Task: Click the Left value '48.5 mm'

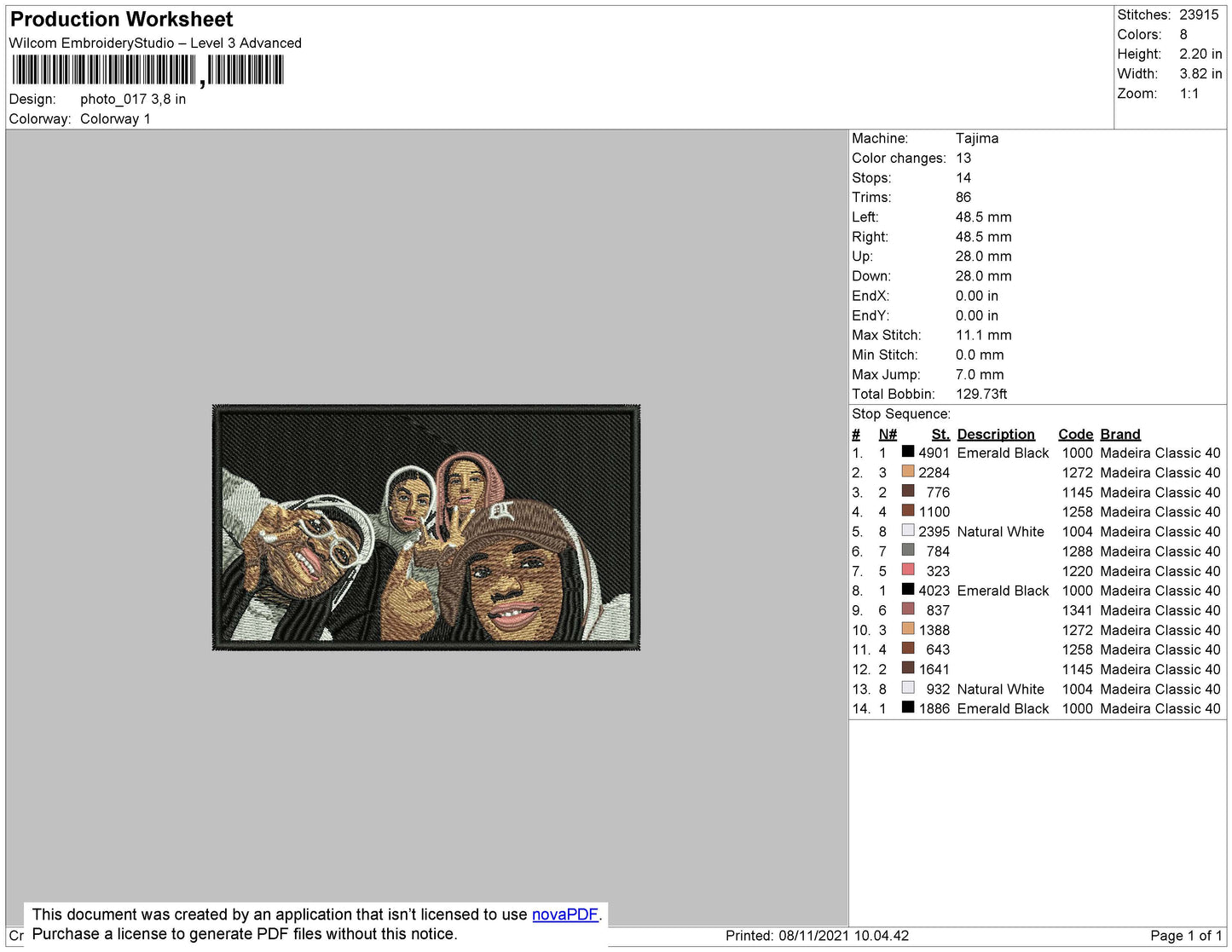Action: [983, 216]
